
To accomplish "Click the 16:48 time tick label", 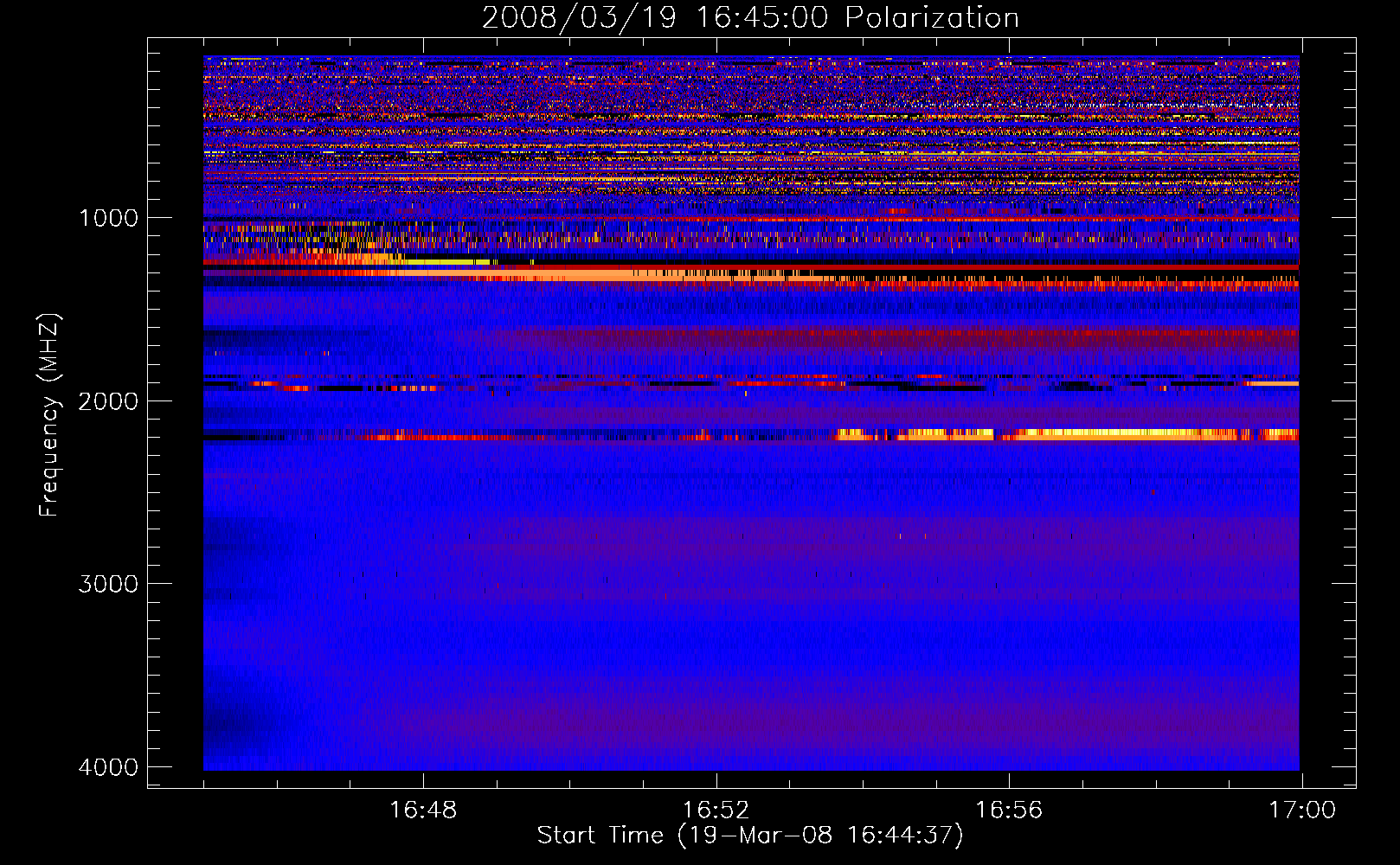I will [423, 811].
